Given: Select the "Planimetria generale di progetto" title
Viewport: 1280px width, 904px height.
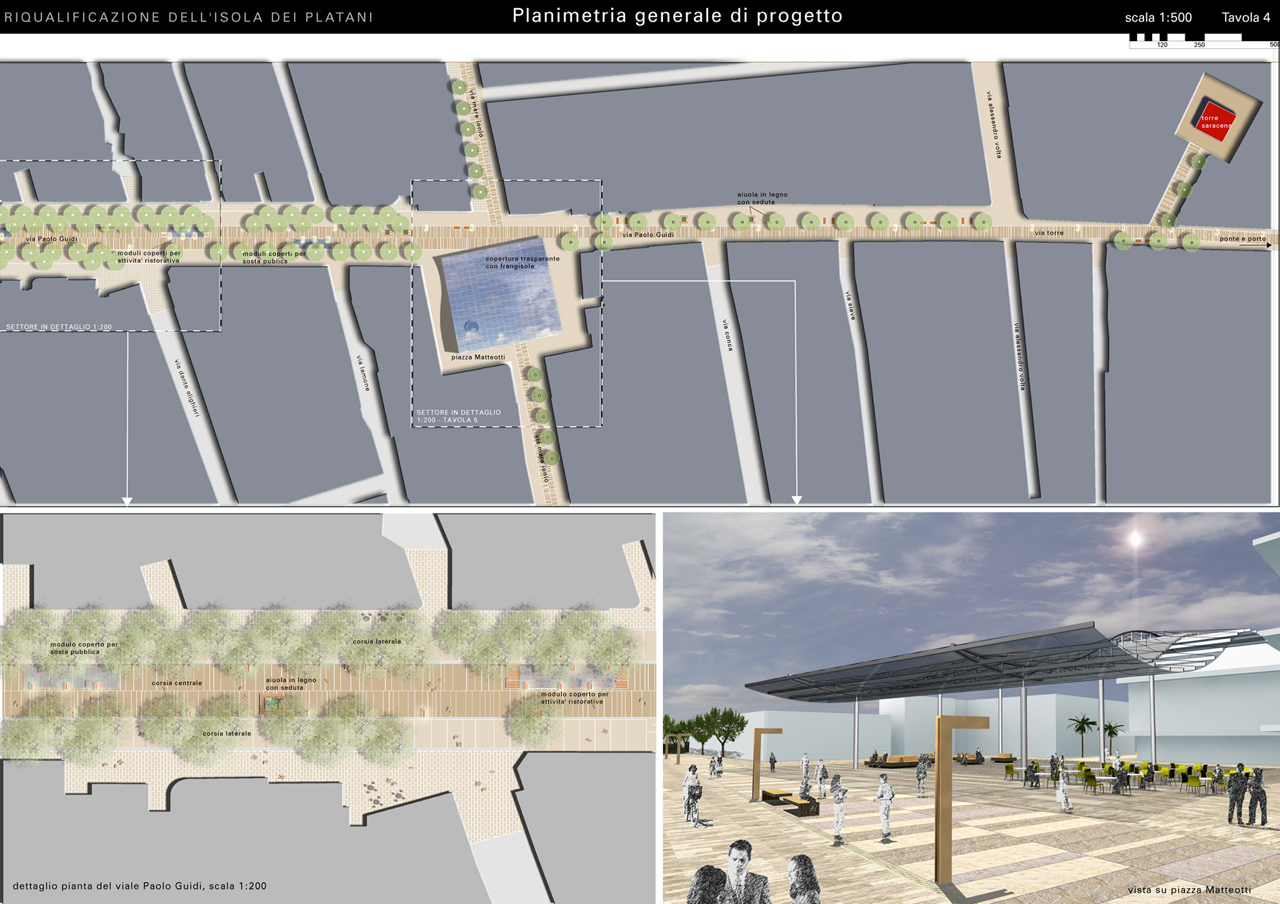Looking at the screenshot, I should pyautogui.click(x=677, y=16).
